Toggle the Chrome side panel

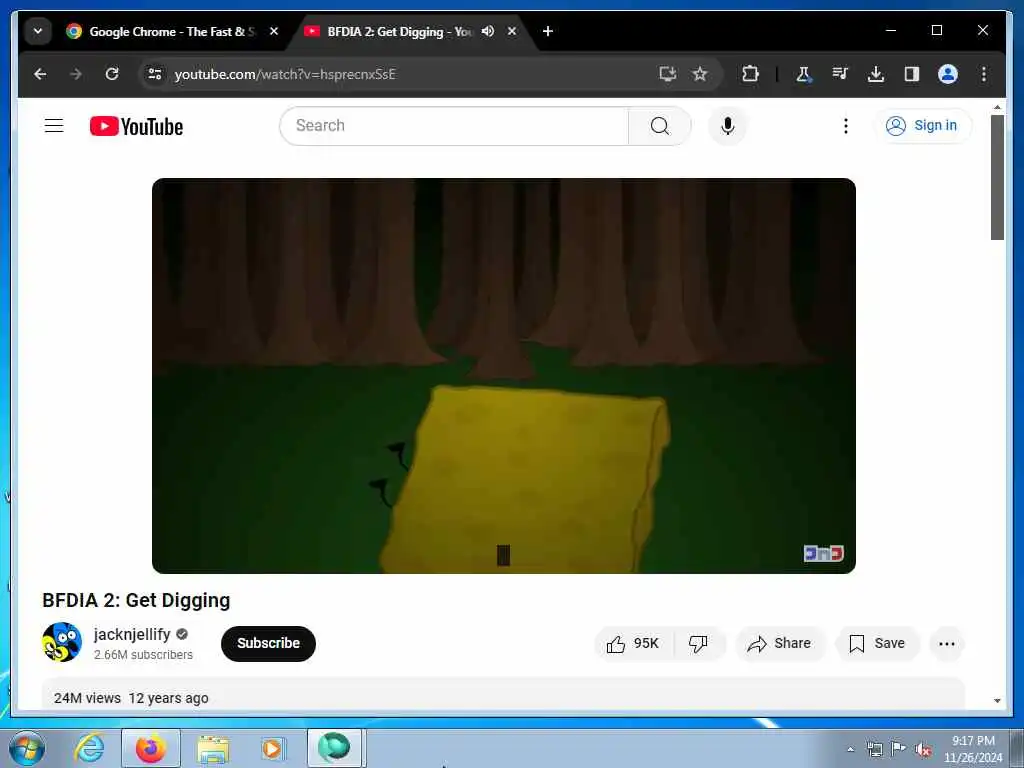coord(912,74)
